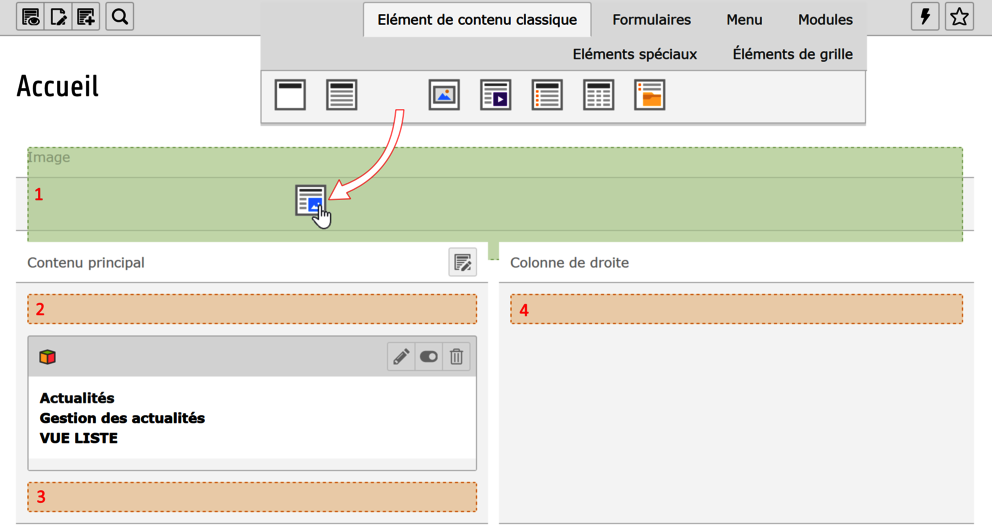This screenshot has height=532, width=992.
Task: Open the search magnifier tool
Action: pos(120,16)
